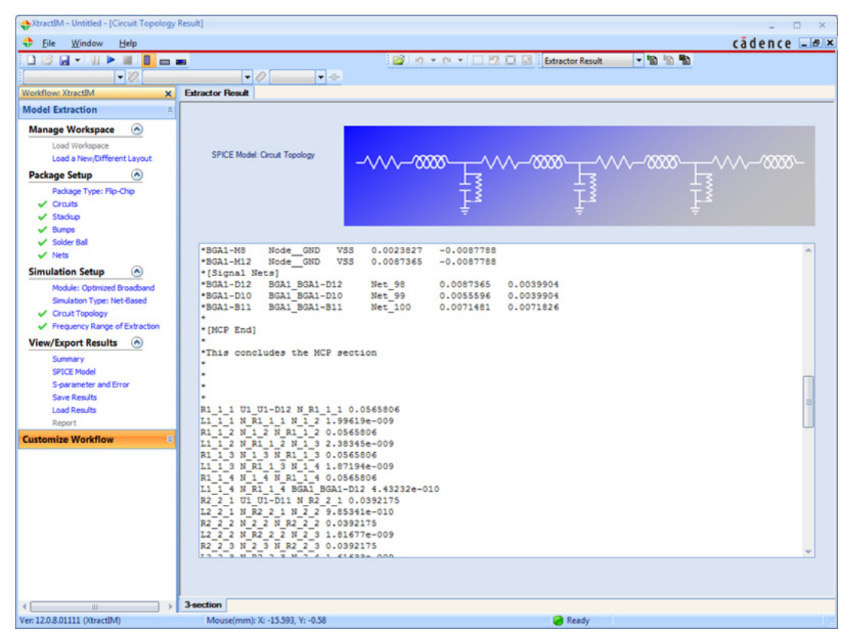Collapse the Manage Workspace section

point(137,130)
